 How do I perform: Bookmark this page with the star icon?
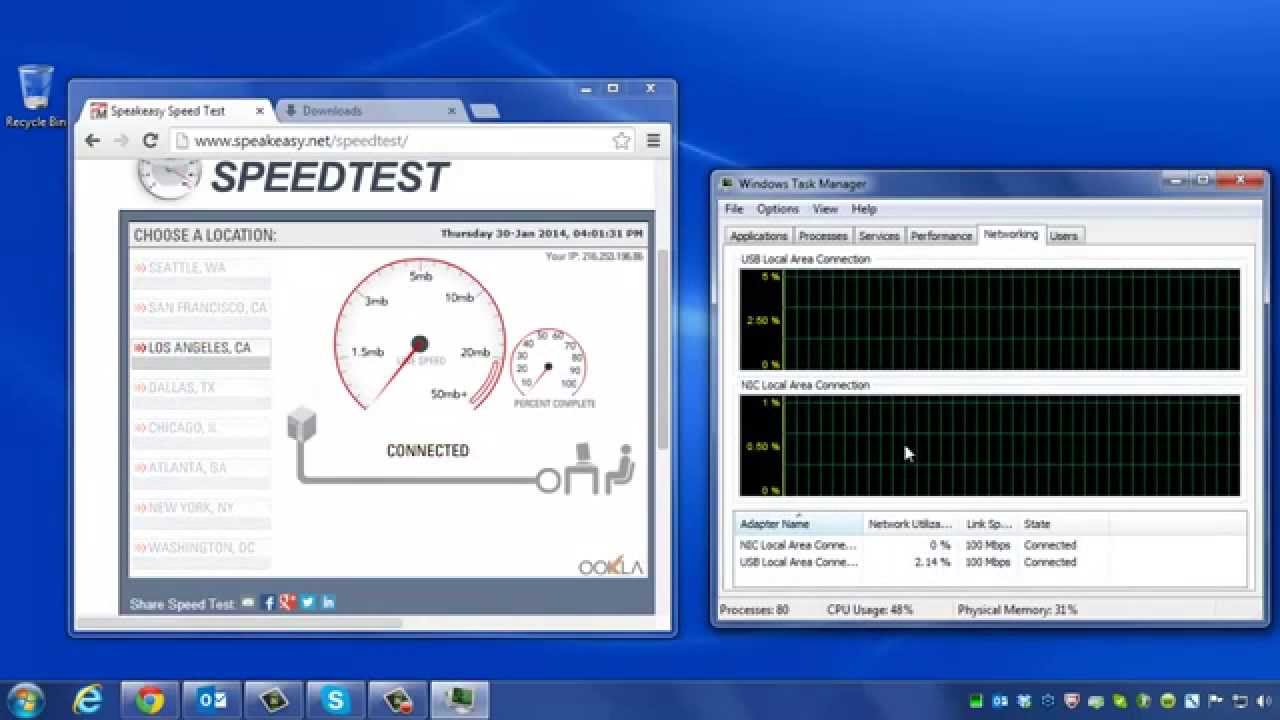coord(621,141)
